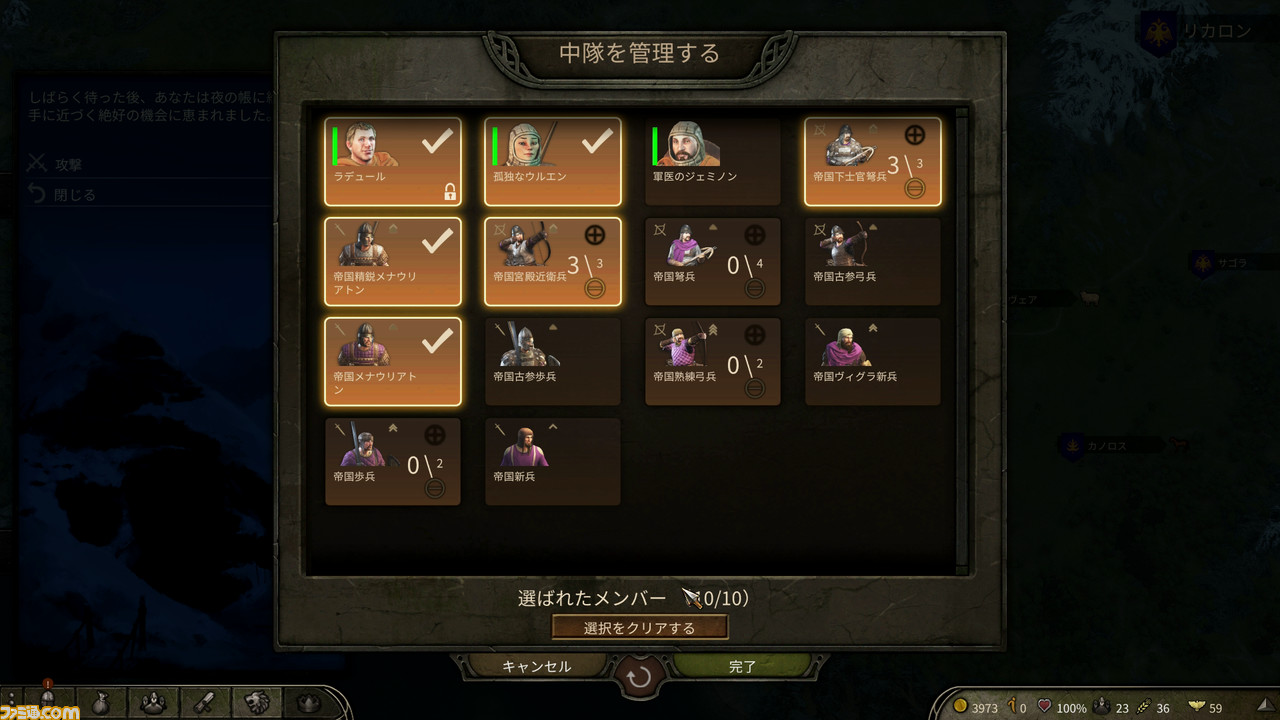
Task: Toggle the 帝国メナウリアトン troop selection
Action: coord(393,361)
